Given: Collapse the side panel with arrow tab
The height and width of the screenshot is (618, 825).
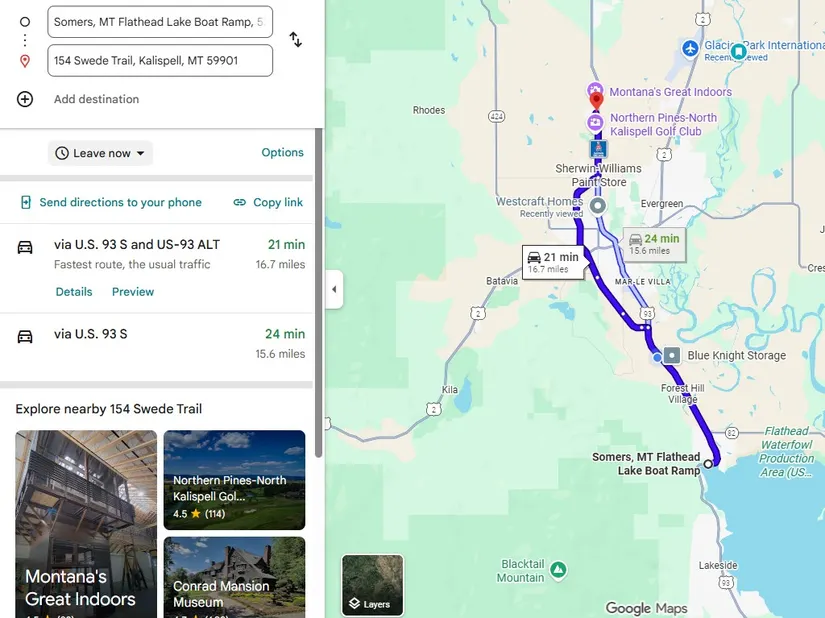Looking at the screenshot, I should pyautogui.click(x=334, y=289).
